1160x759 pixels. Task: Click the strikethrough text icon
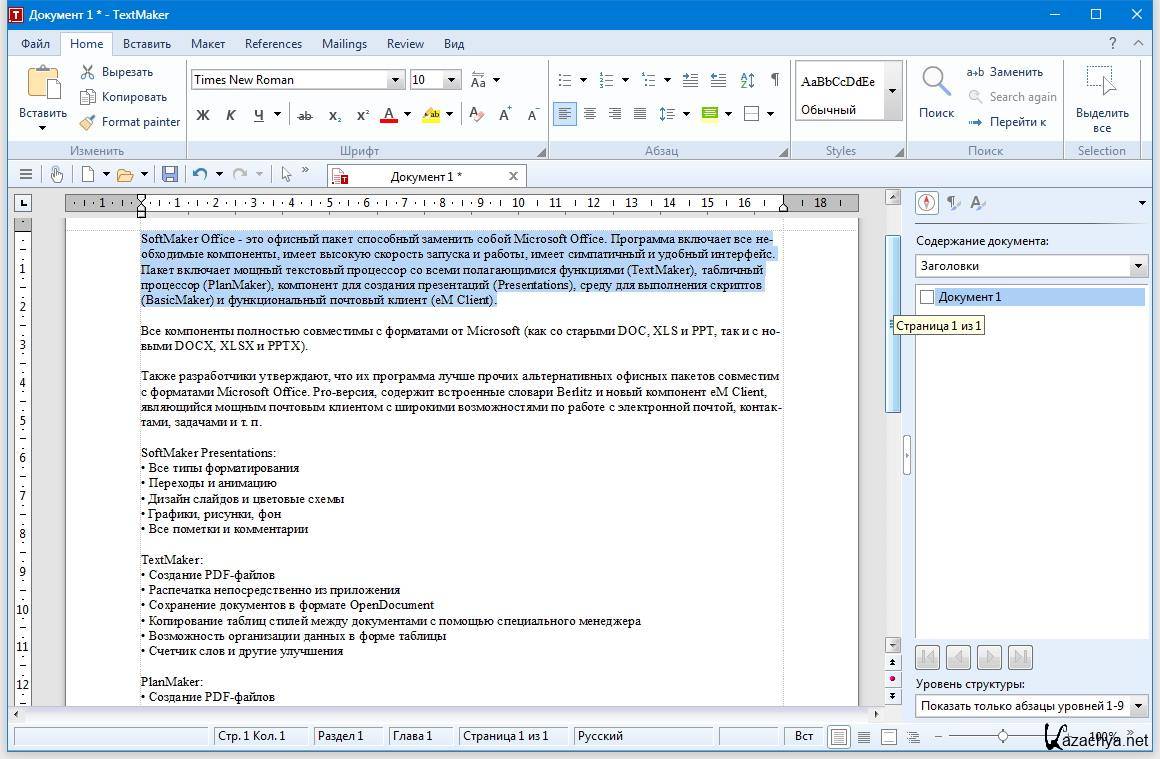tap(305, 115)
